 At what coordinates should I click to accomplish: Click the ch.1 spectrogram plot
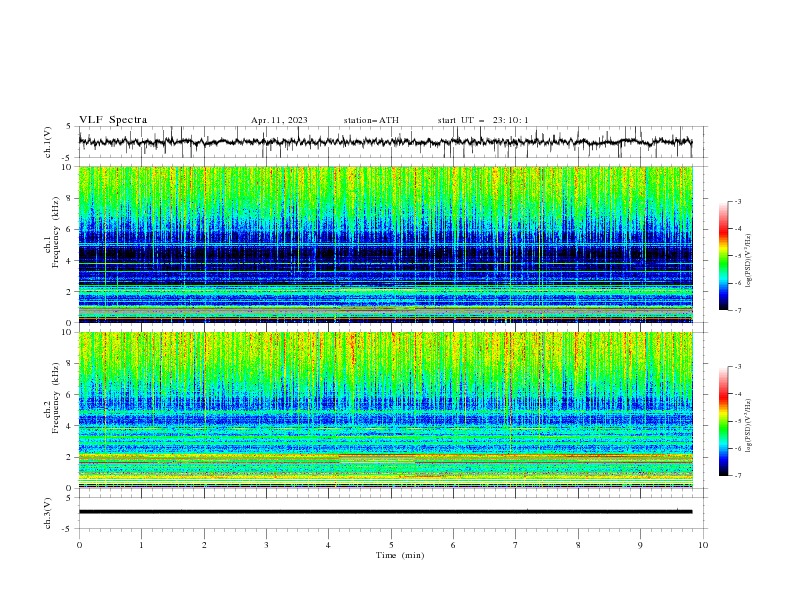(386, 244)
